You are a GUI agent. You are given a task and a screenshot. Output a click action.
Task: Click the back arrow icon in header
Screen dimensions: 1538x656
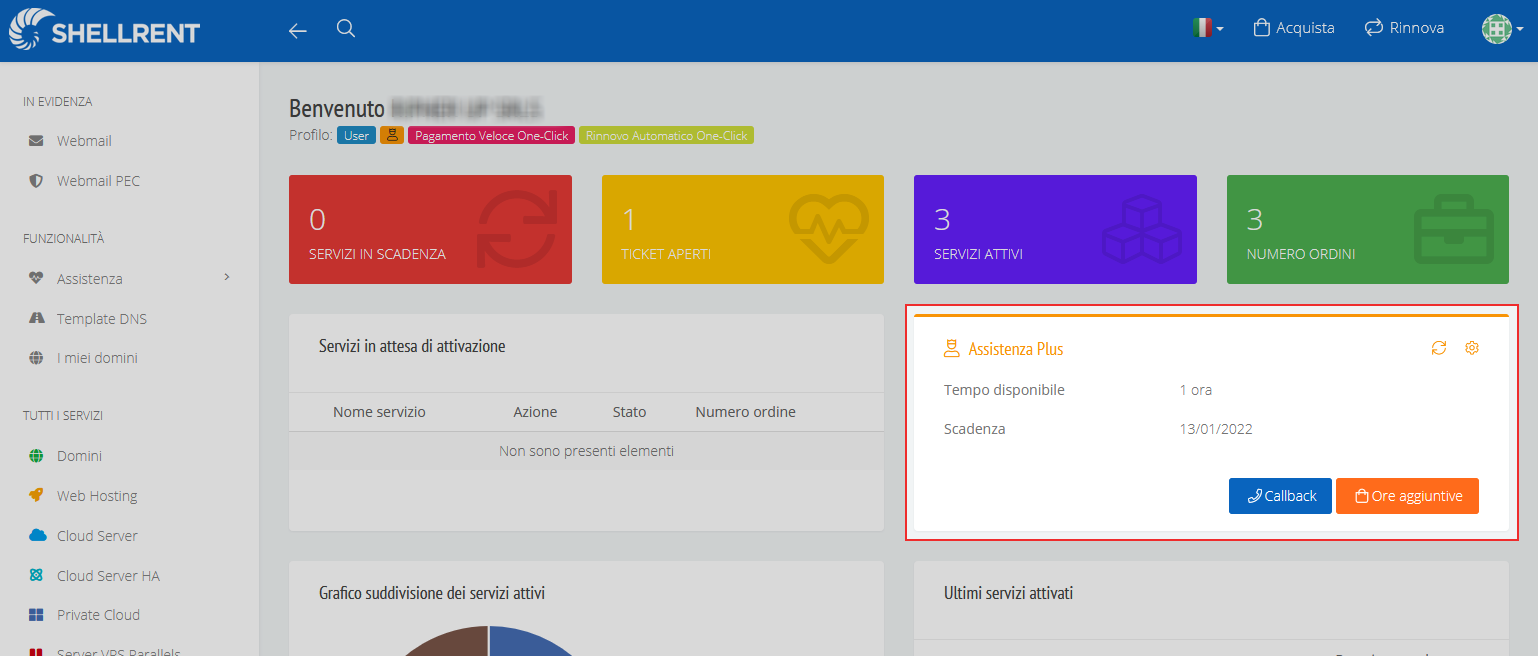(x=297, y=31)
